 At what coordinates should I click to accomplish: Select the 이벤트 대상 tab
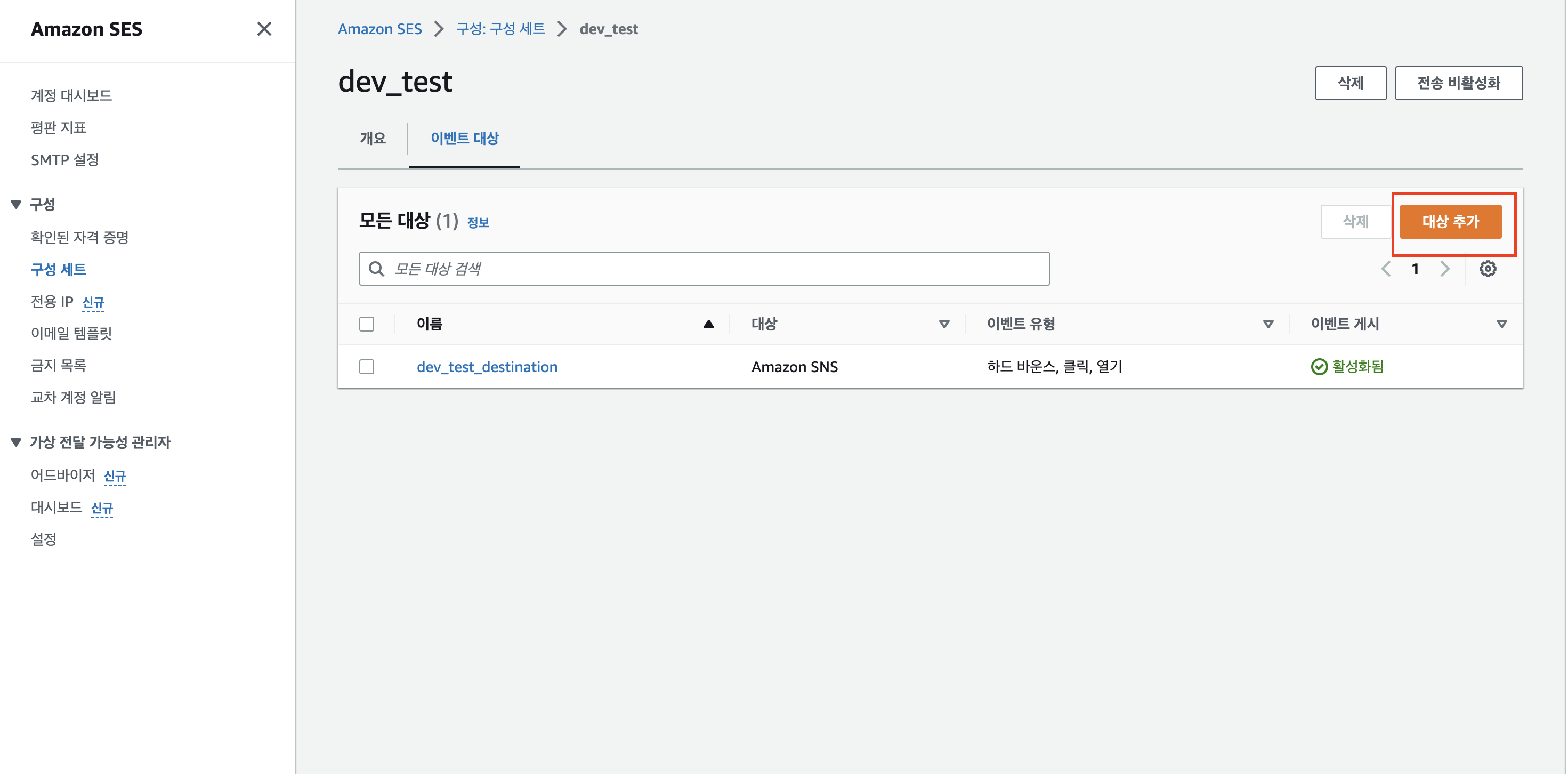464,138
